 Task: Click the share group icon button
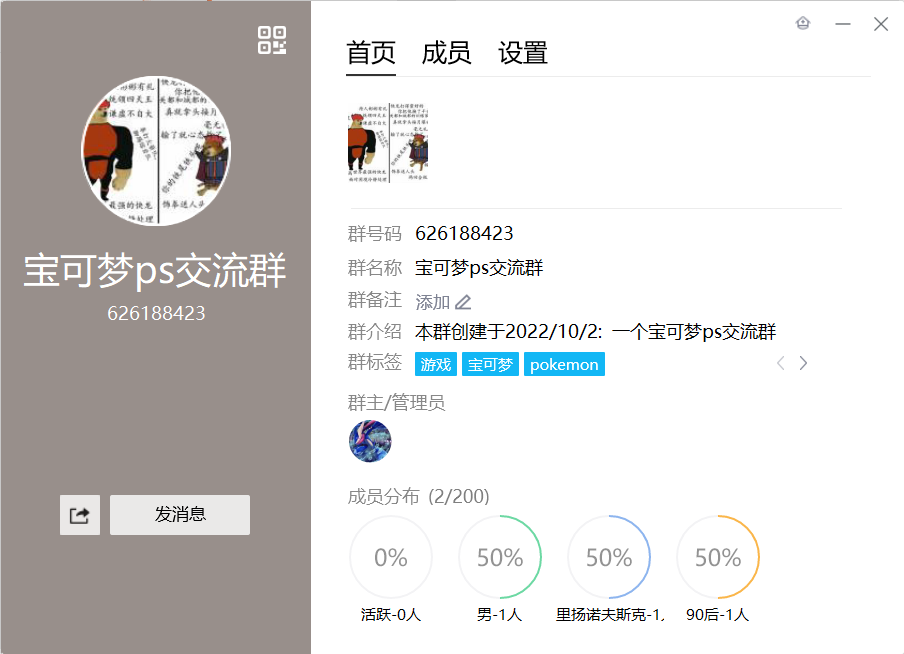pyautogui.click(x=80, y=515)
